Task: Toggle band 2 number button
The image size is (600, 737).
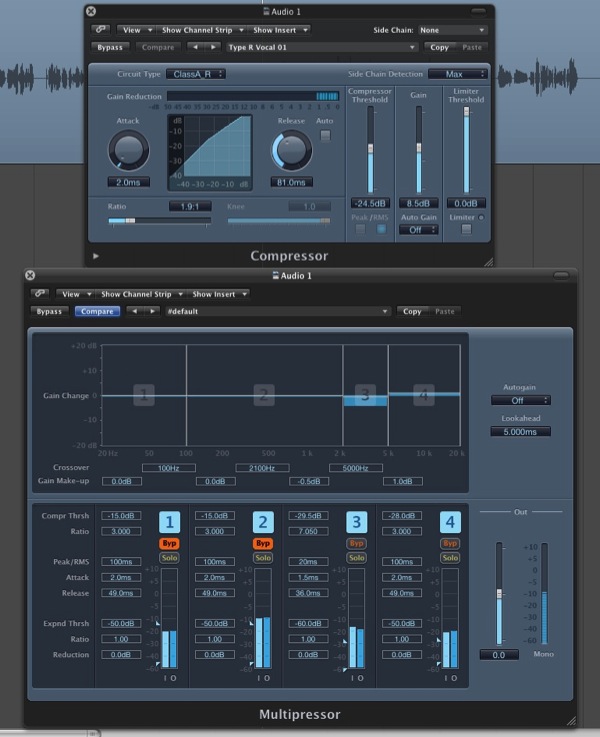Action: click(263, 522)
